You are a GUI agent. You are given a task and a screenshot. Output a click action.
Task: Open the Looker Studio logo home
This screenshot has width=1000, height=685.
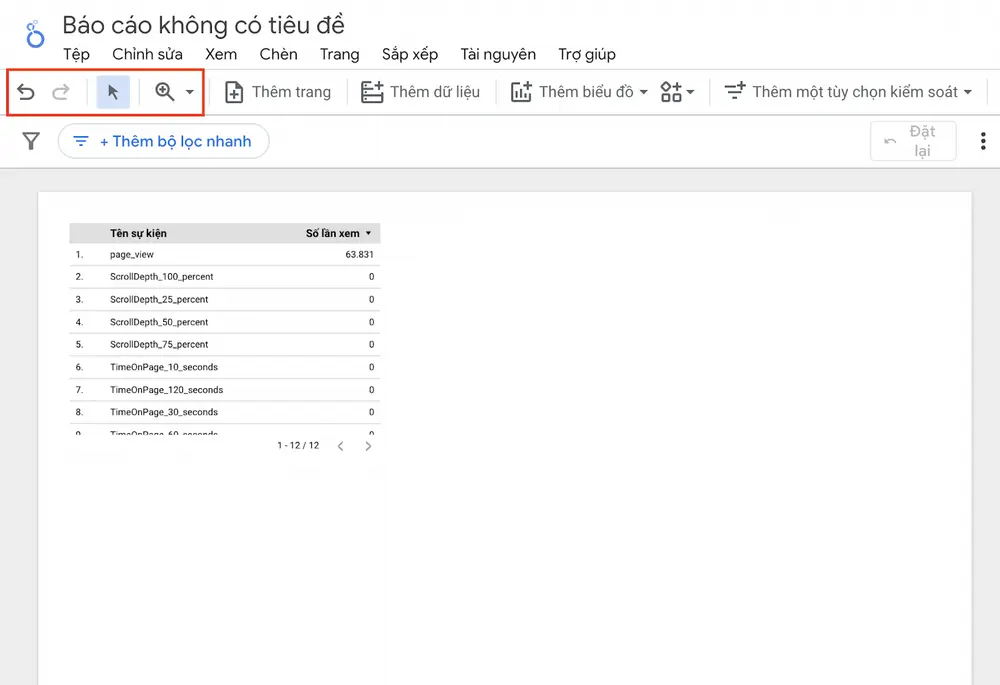click(x=35, y=34)
